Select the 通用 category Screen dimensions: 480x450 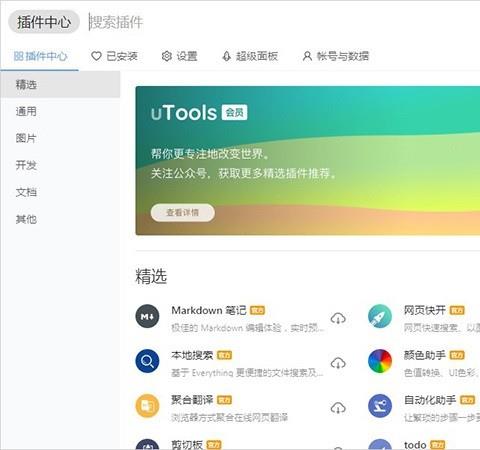pos(60,111)
